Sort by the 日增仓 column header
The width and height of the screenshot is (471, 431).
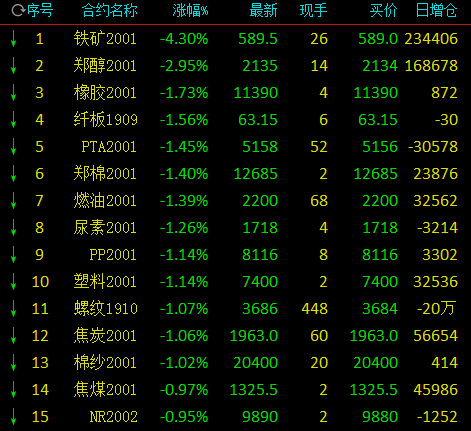click(436, 11)
